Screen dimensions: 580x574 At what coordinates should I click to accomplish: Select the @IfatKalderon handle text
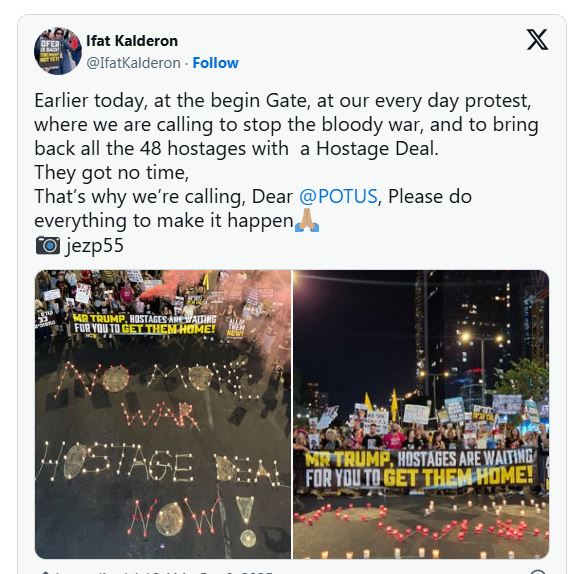133,63
